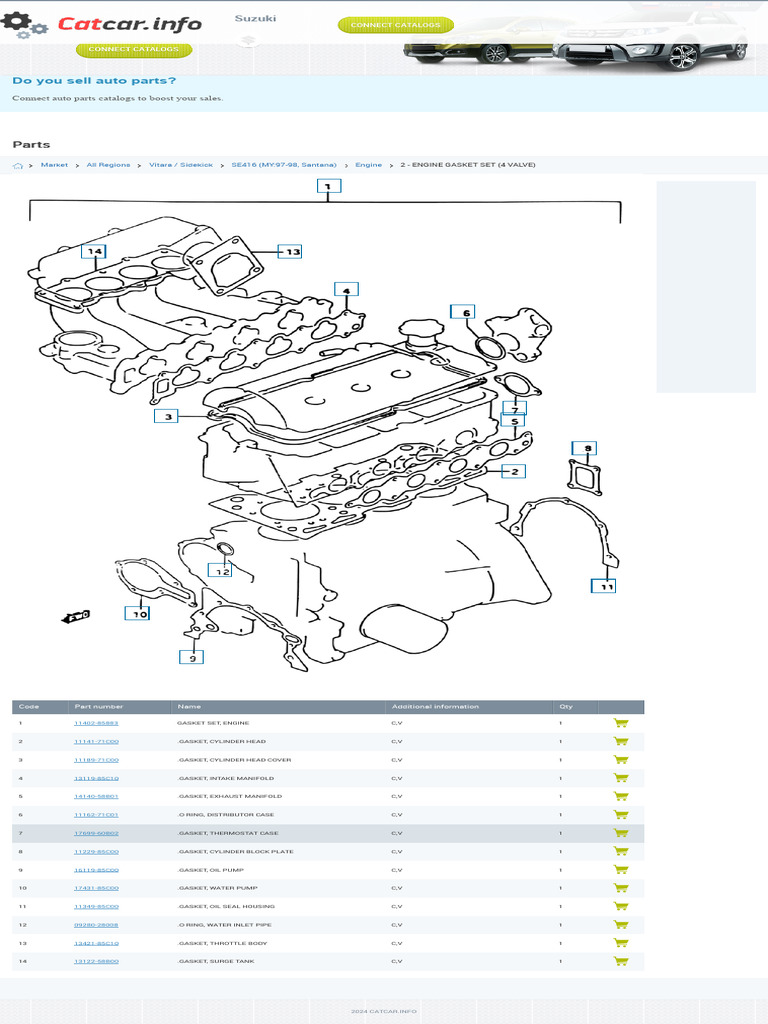
Task: Add OIL SEAL HOUSING gasket to cart
Action: [x=620, y=906]
